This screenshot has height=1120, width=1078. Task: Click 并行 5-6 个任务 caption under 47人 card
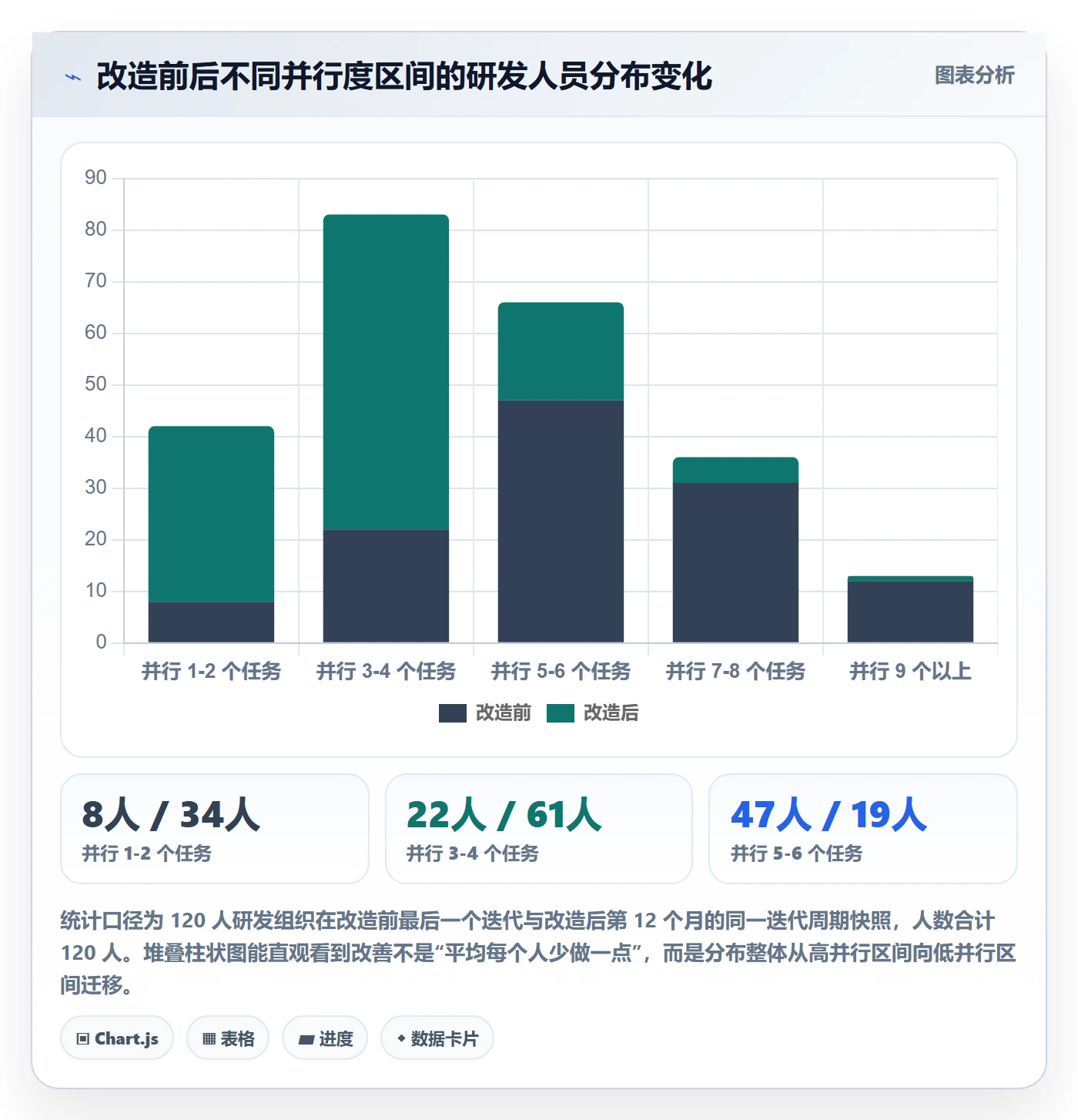[796, 854]
